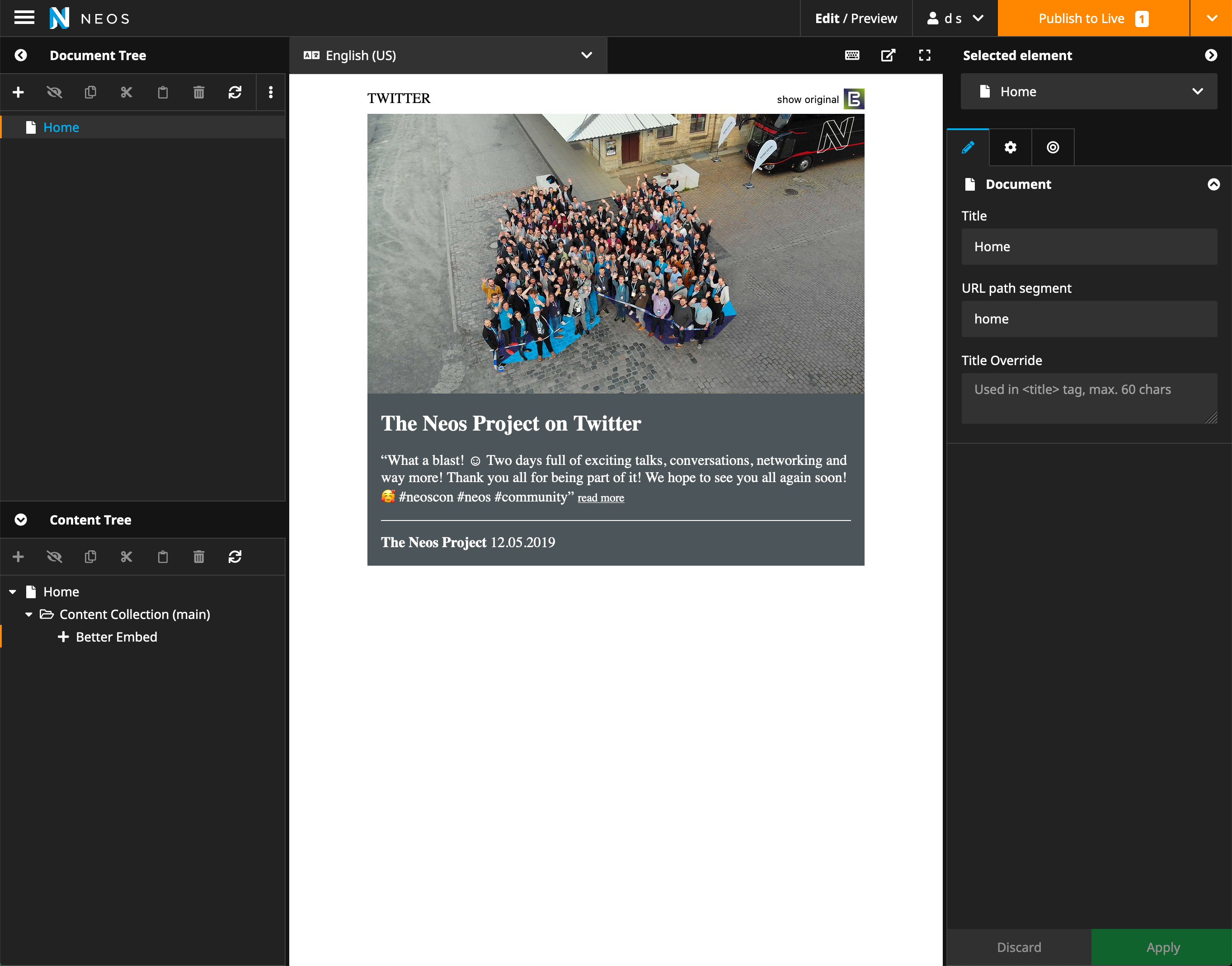Viewport: 1232px width, 966px height.
Task: Follow the read more link
Action: click(600, 498)
